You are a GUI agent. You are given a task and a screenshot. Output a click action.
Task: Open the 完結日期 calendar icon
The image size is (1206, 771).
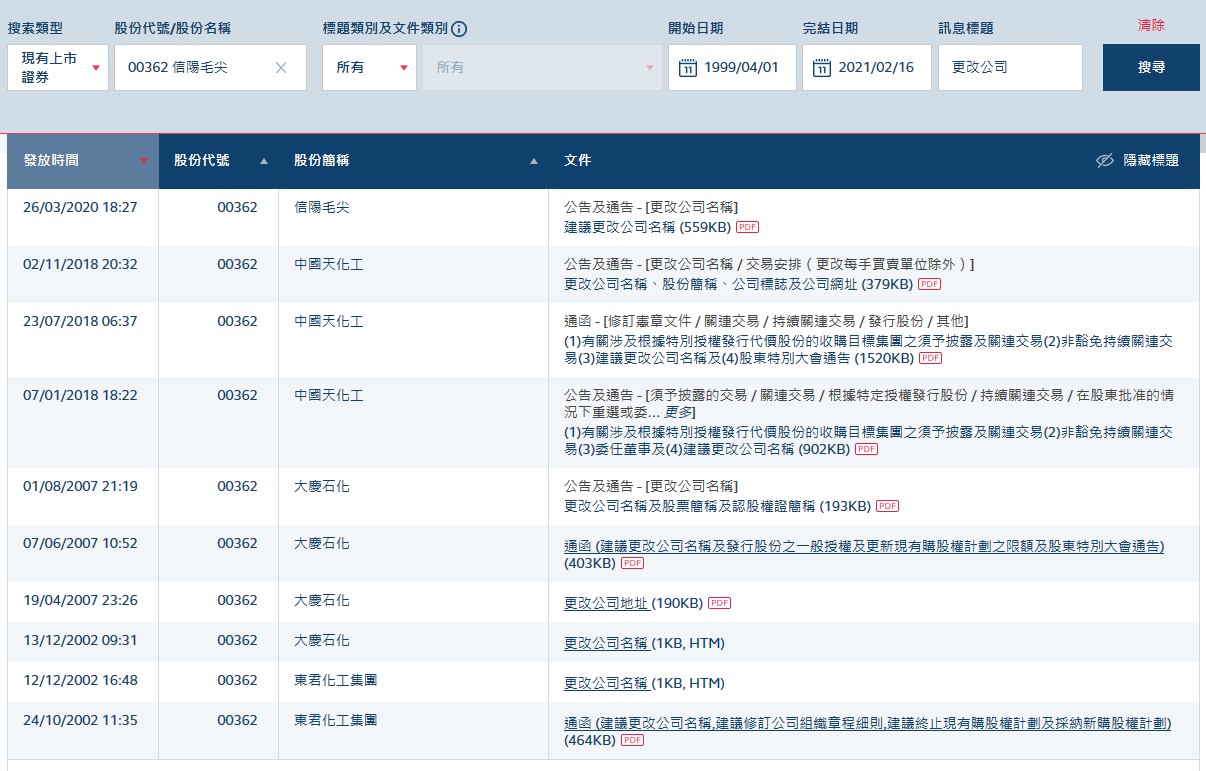(821, 68)
